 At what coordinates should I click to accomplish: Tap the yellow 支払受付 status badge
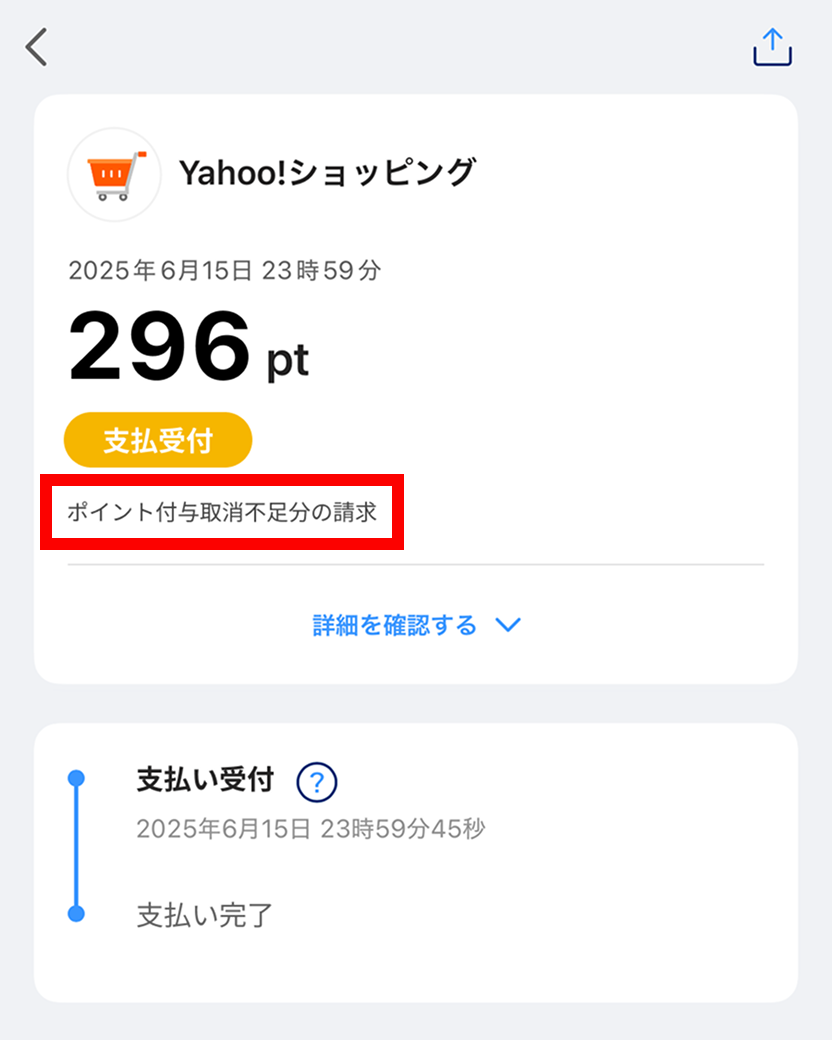pos(158,440)
